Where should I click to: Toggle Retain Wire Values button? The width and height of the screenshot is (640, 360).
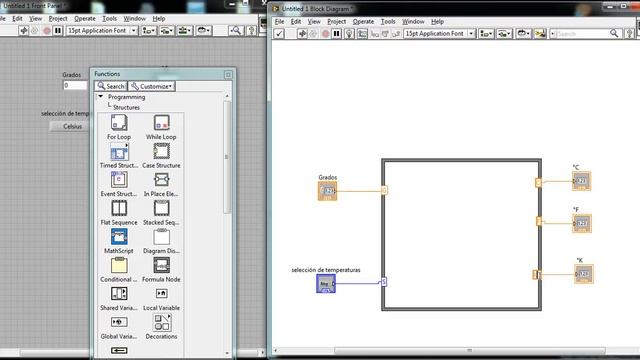(362, 33)
